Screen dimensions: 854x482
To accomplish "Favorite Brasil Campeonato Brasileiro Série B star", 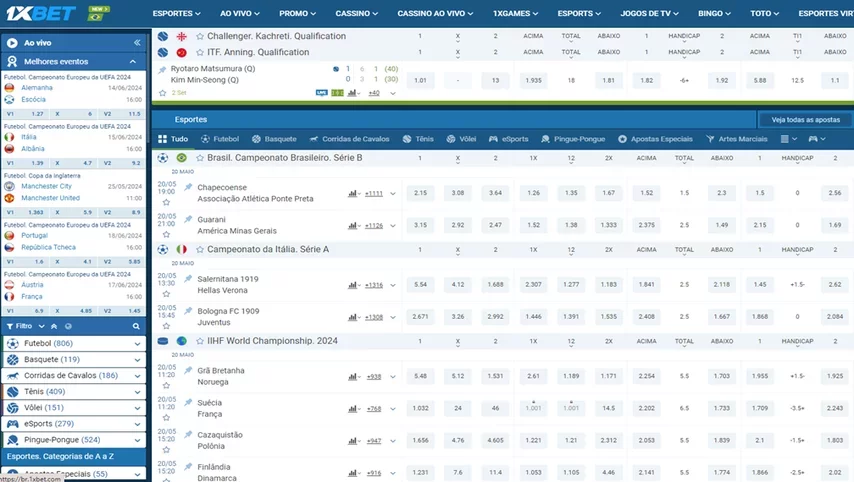I will tap(200, 158).
